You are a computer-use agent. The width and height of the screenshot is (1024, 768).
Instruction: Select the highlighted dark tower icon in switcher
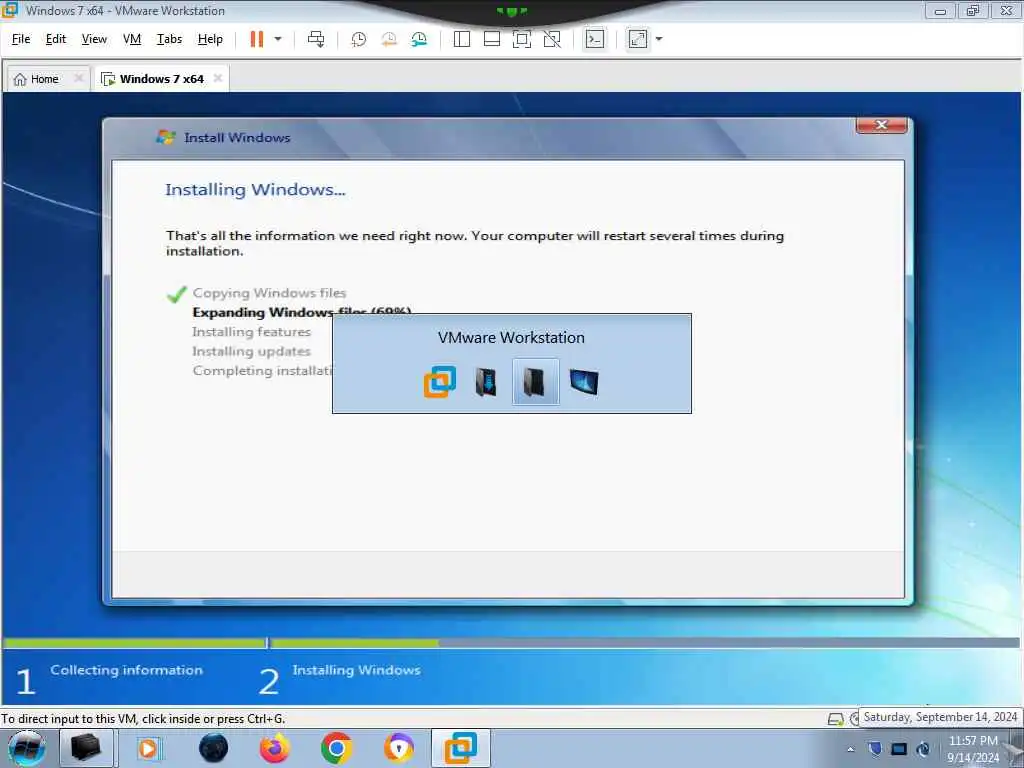[x=536, y=382]
